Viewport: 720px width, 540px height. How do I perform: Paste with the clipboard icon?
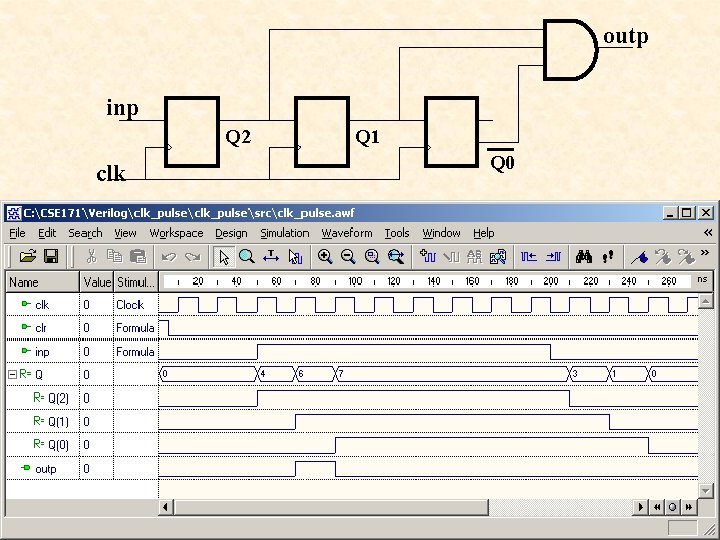(x=138, y=256)
